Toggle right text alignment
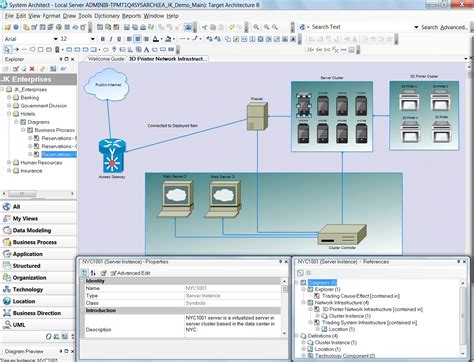This screenshot has width=474, height=362. (x=146, y=39)
